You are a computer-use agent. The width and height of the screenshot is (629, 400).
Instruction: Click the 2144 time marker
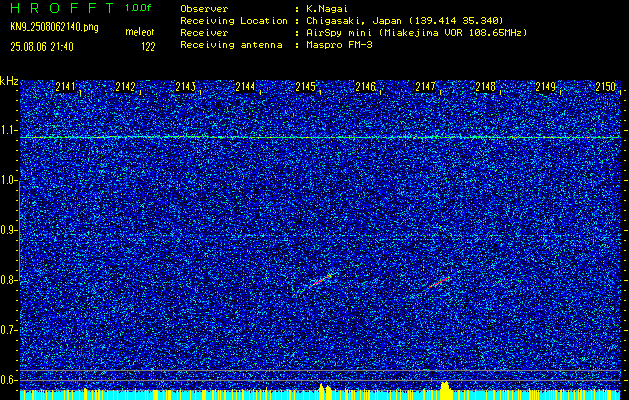(x=245, y=87)
